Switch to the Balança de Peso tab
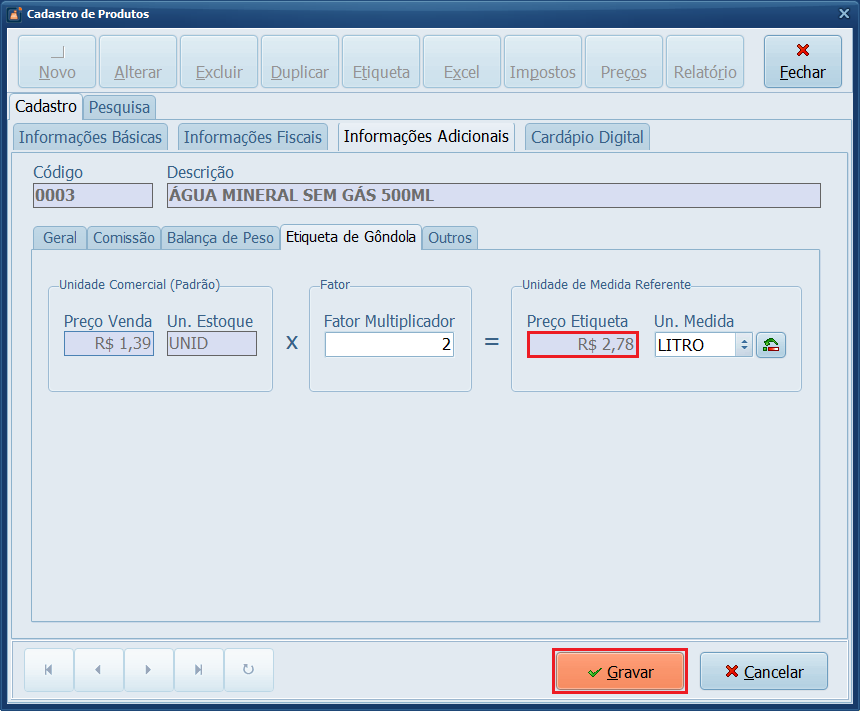 (220, 238)
